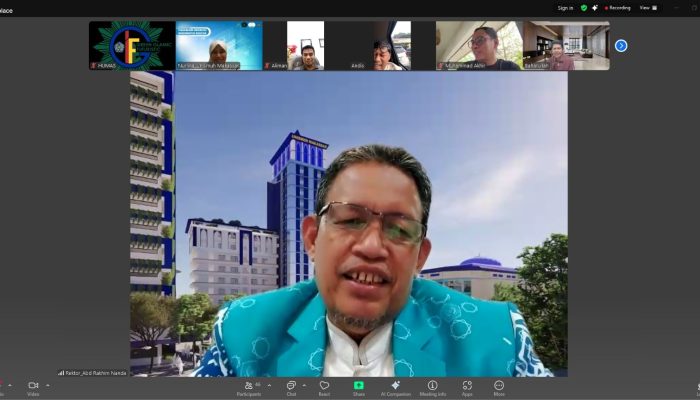Image resolution: width=700 pixels, height=400 pixels.
Task: Select the Baharudin participant thumbnail
Action: [566, 46]
